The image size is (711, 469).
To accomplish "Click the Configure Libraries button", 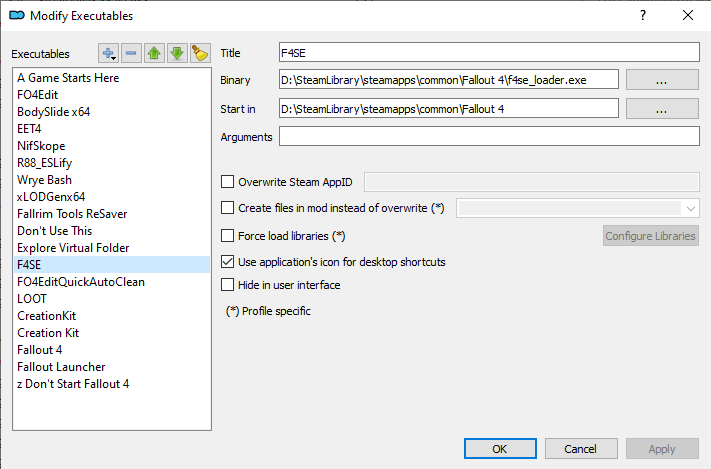I will point(651,236).
